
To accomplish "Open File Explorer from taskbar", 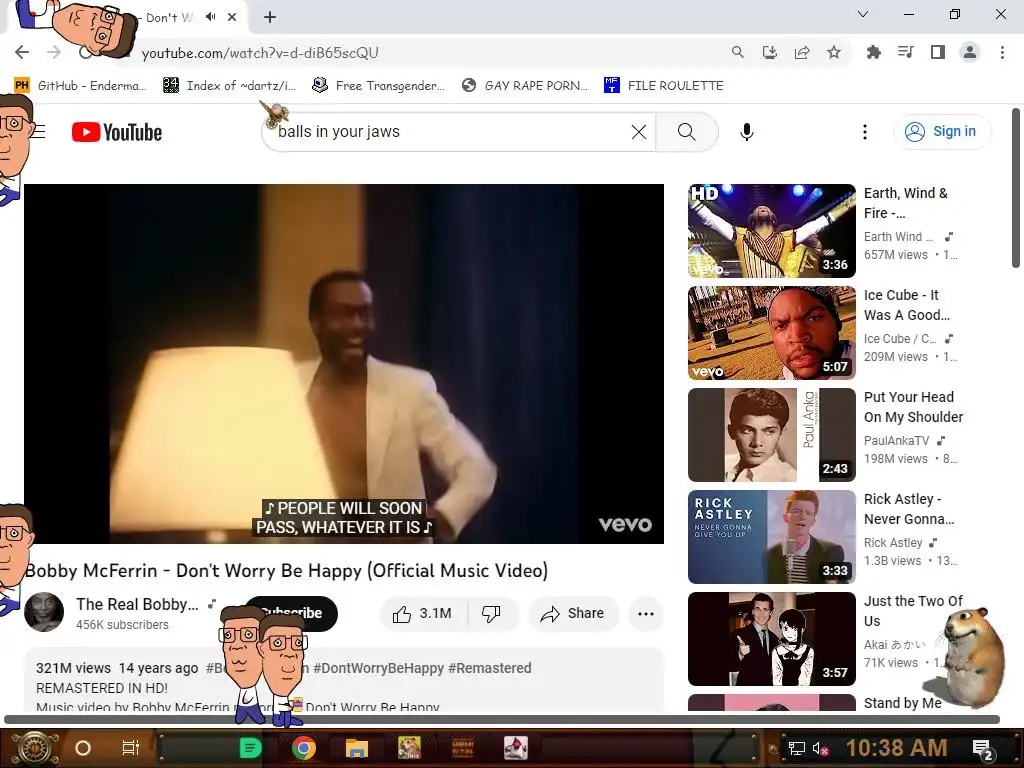I will [357, 748].
